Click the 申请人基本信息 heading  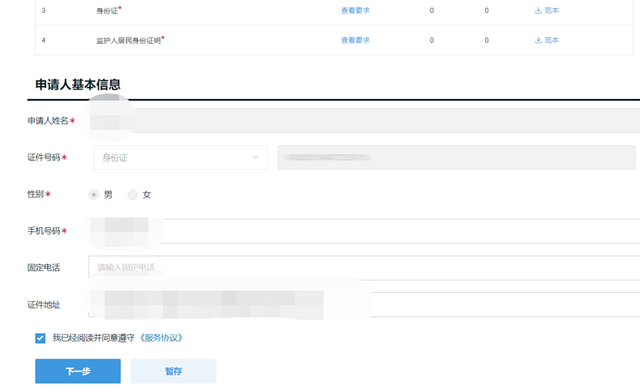click(x=78, y=85)
